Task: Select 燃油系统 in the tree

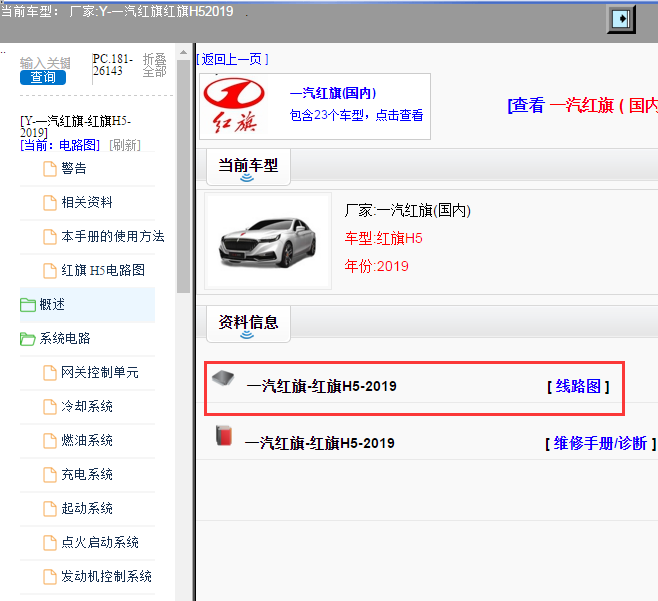Action: point(87,440)
